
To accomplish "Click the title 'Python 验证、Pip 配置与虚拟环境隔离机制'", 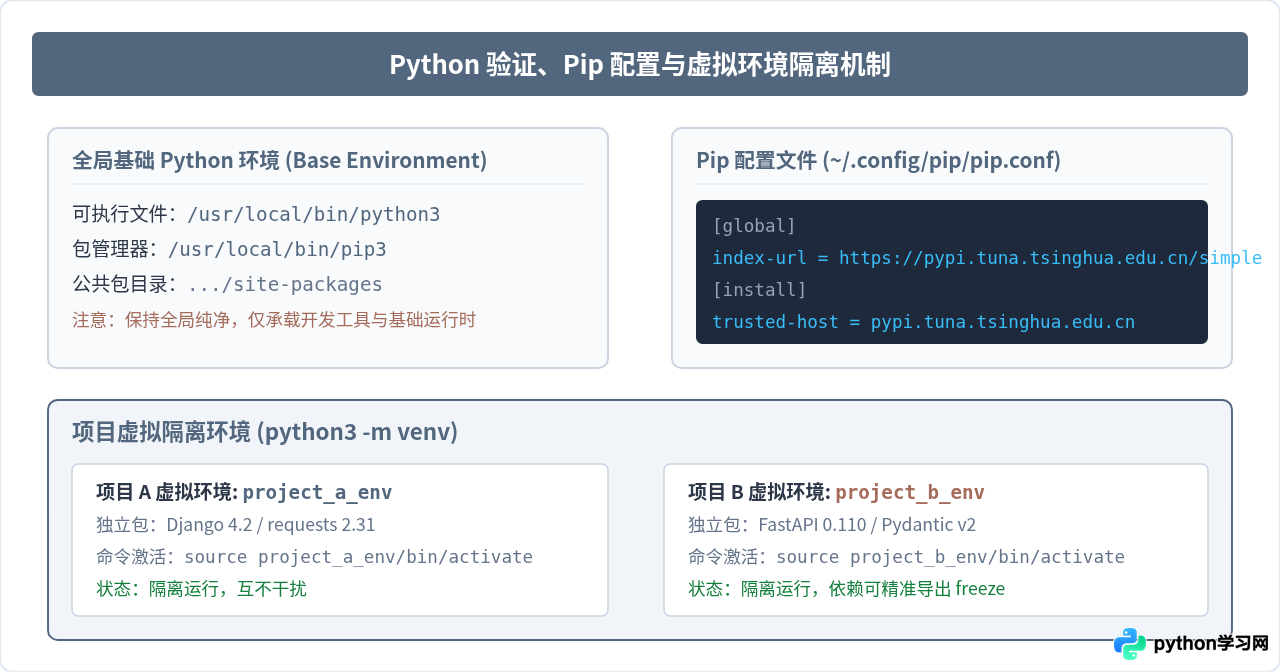I will 640,65.
